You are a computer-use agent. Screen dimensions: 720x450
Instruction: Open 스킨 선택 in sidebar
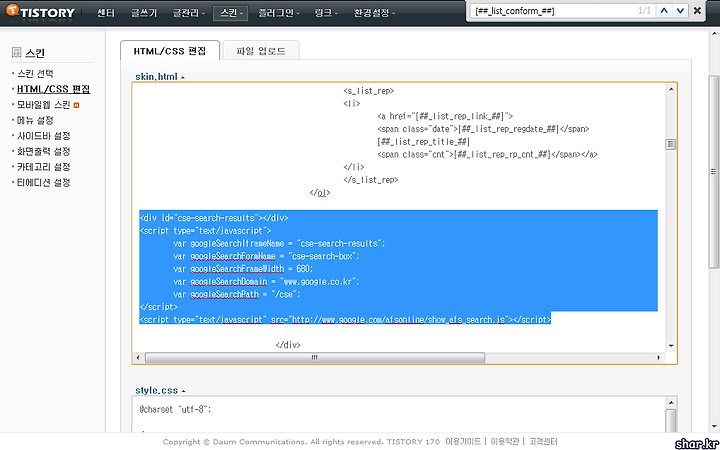(35, 73)
